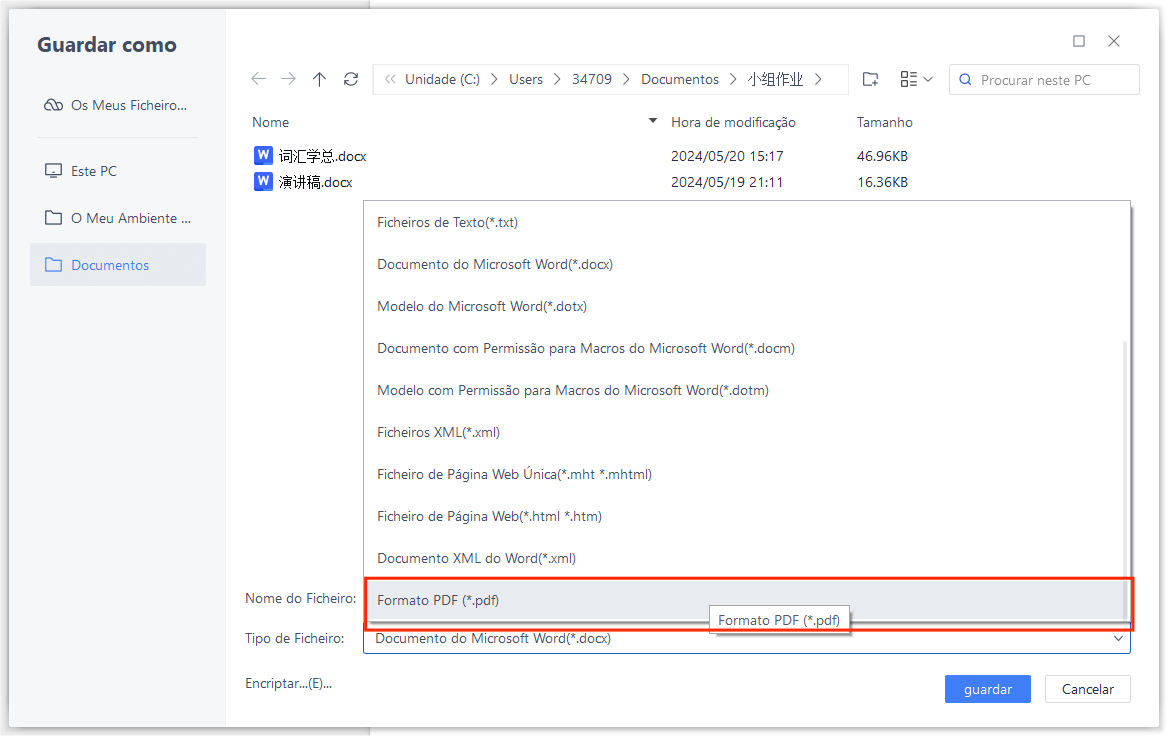Navigate to 34709 folder in breadcrumb
The width and height of the screenshot is (1168, 736).
tap(591, 79)
